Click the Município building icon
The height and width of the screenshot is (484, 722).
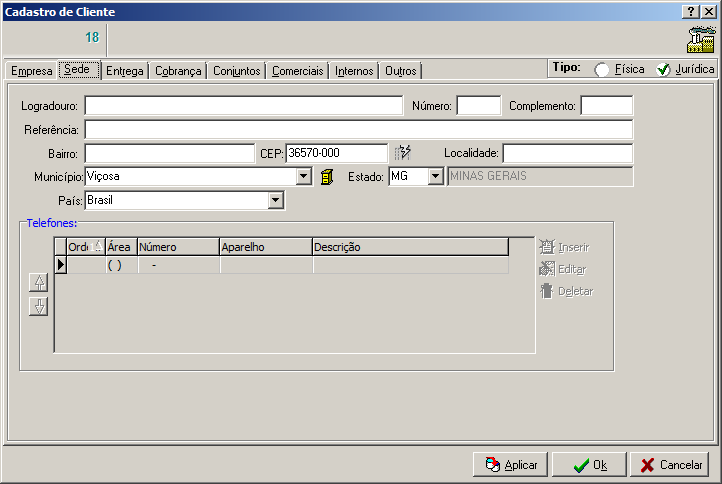tap(326, 177)
